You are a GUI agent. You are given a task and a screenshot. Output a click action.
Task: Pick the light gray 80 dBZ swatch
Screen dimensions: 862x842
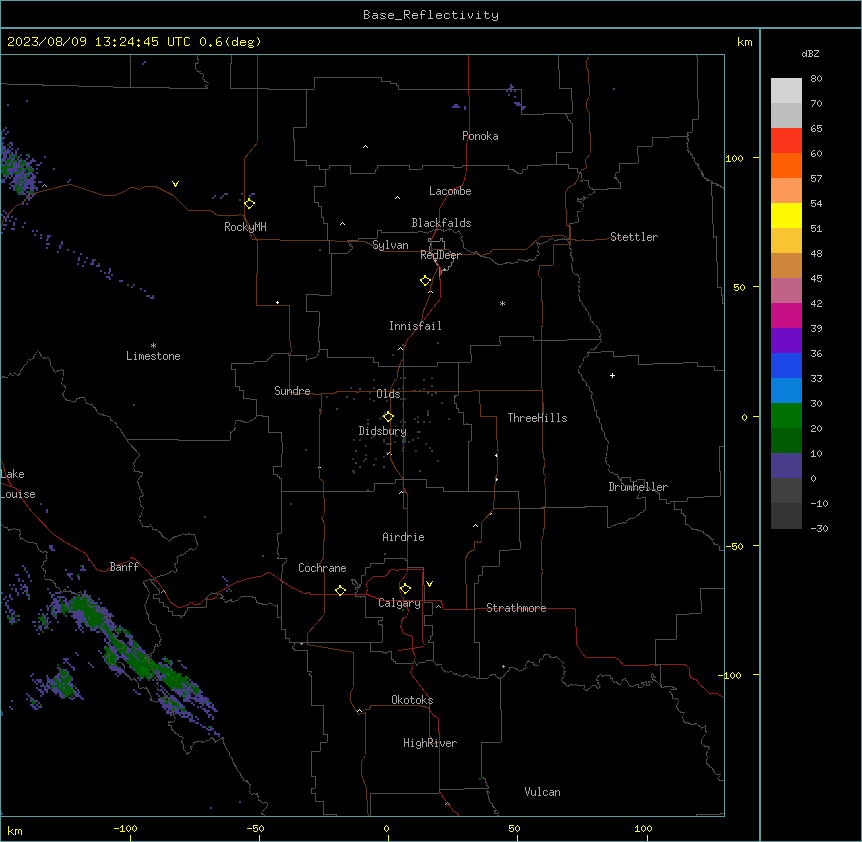(786, 91)
